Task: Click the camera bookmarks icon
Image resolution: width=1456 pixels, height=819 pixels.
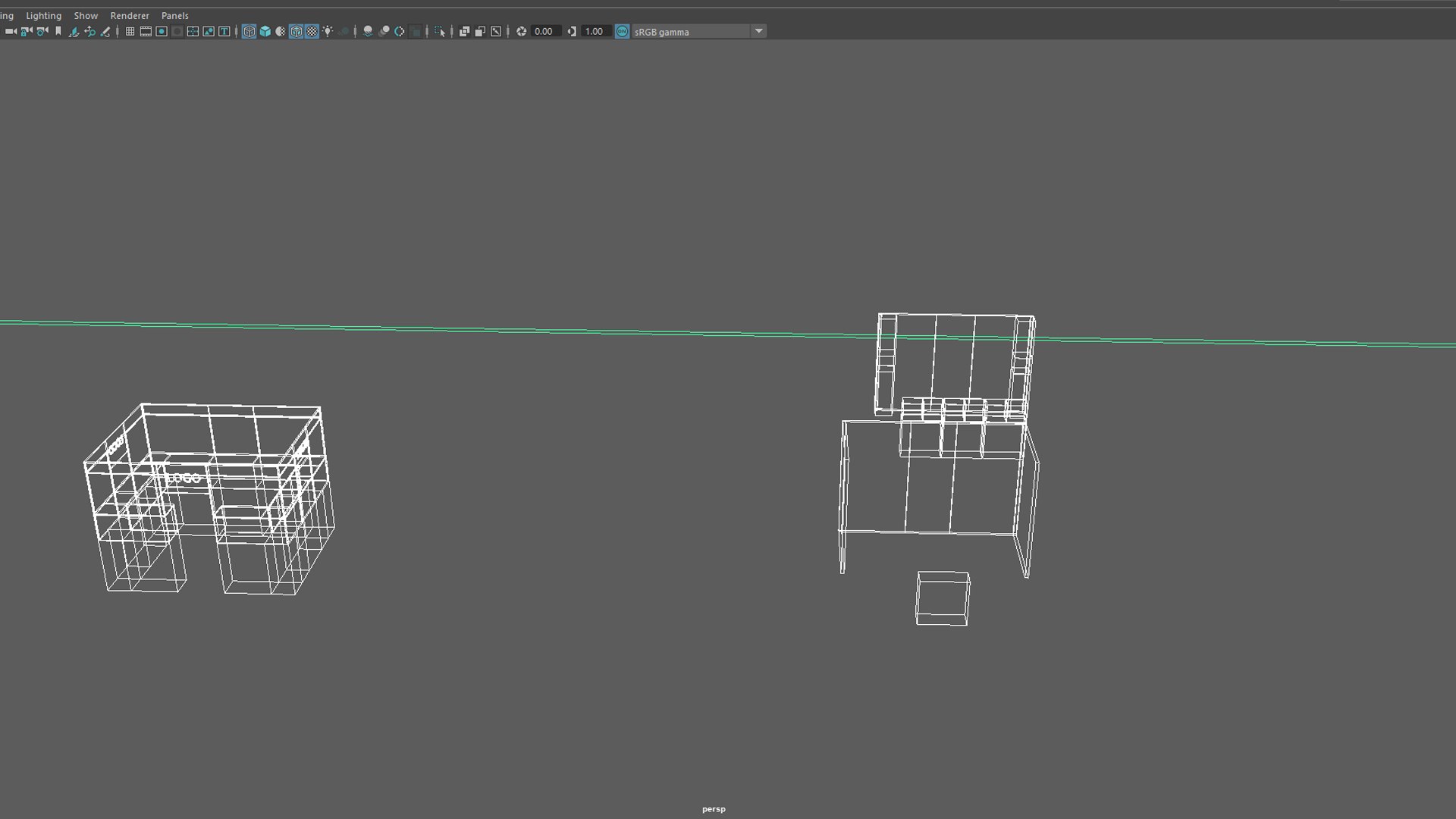Action: click(x=58, y=31)
